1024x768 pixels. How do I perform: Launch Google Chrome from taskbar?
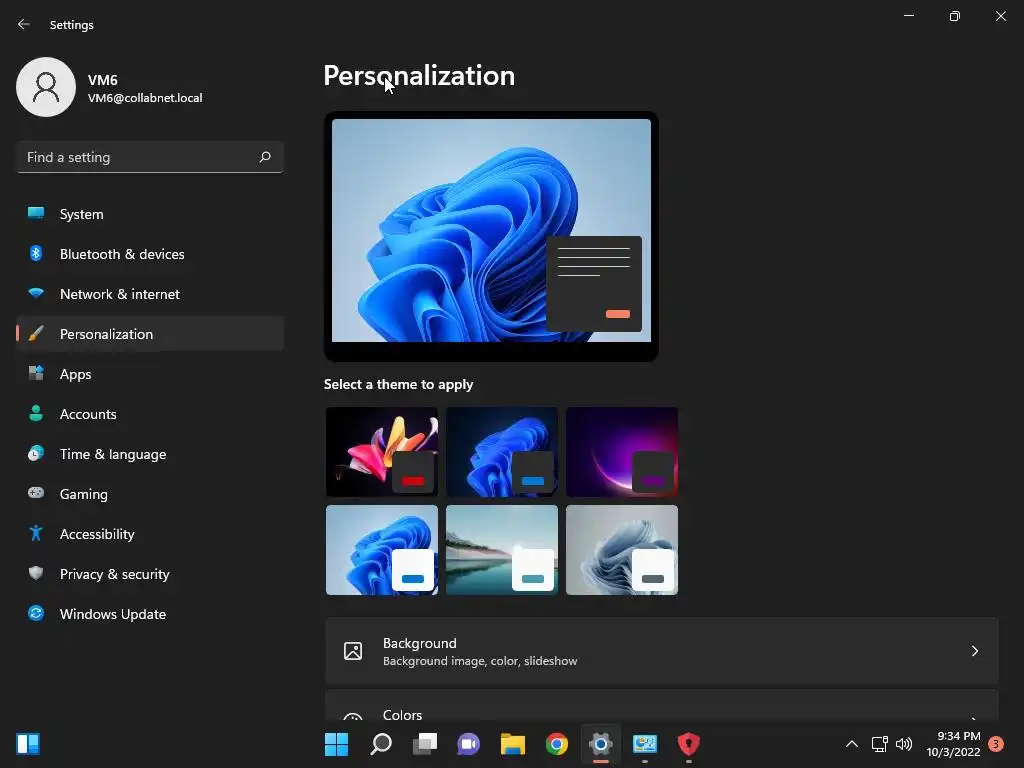click(556, 744)
